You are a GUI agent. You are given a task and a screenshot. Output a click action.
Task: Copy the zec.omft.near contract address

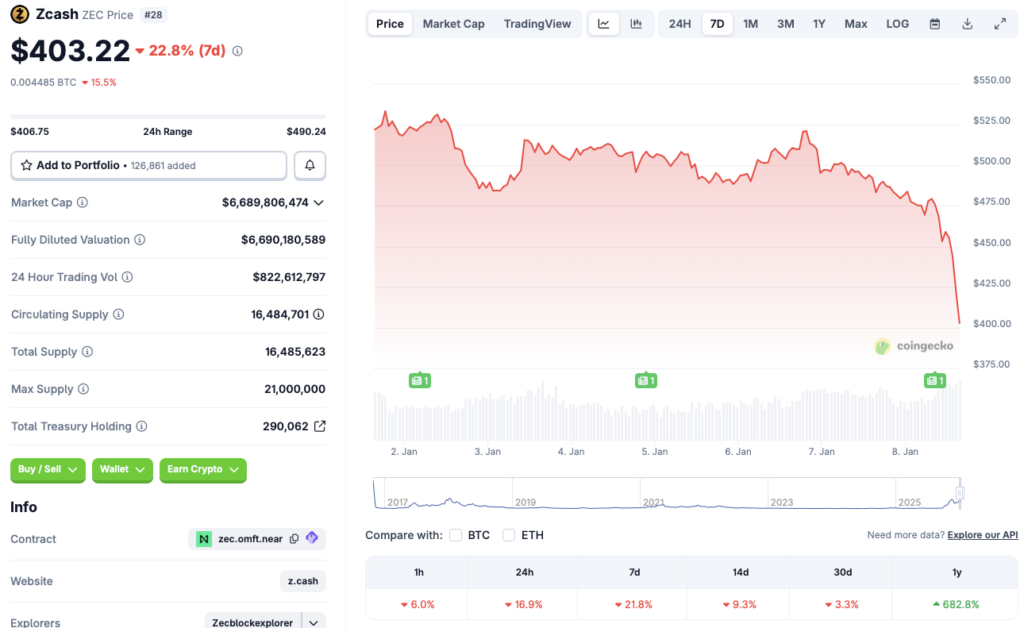(293, 538)
